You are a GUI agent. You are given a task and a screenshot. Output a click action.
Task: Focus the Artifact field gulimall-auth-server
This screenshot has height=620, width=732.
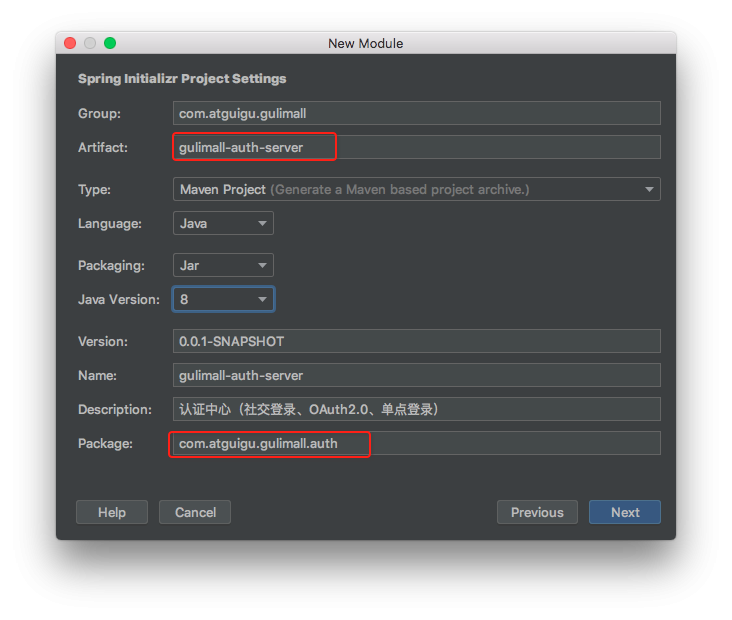(416, 147)
